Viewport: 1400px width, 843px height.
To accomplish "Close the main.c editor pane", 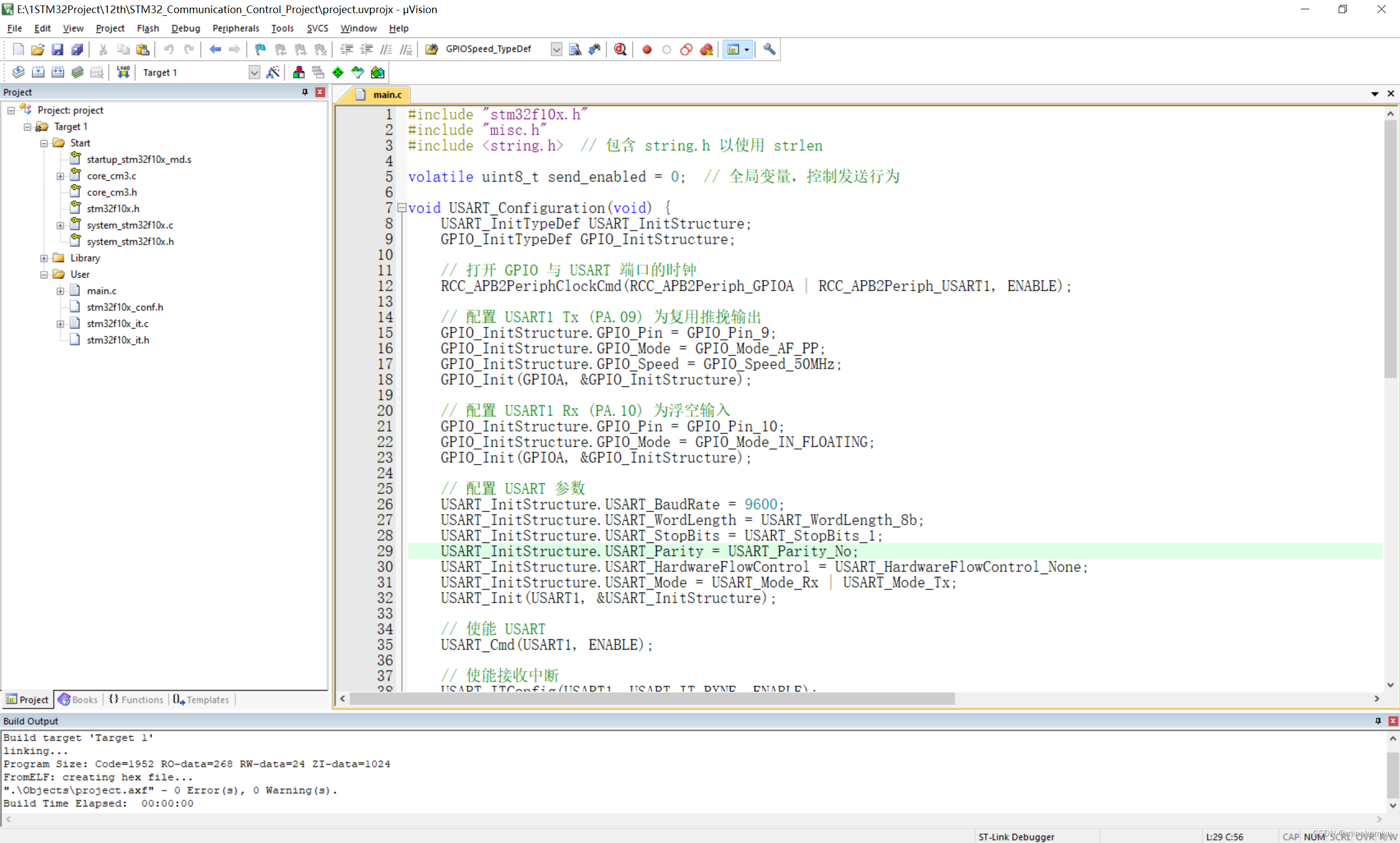I will (1391, 94).
